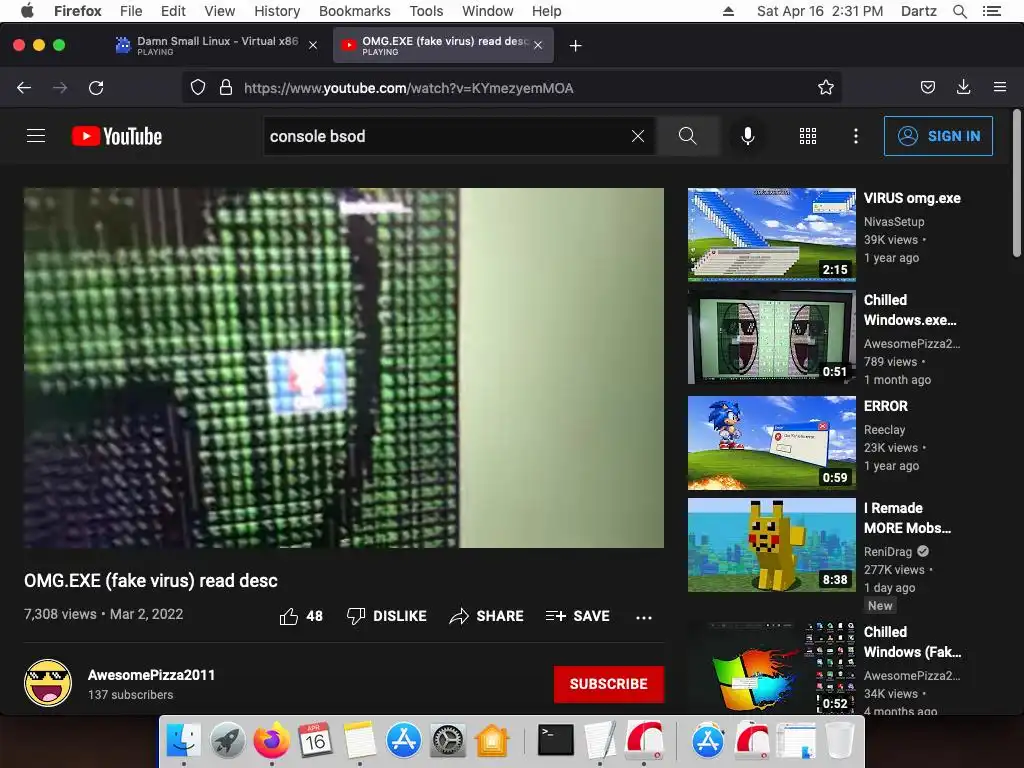The image size is (1024, 768).
Task: Click the ReniDrag channel name
Action: pyautogui.click(x=888, y=551)
